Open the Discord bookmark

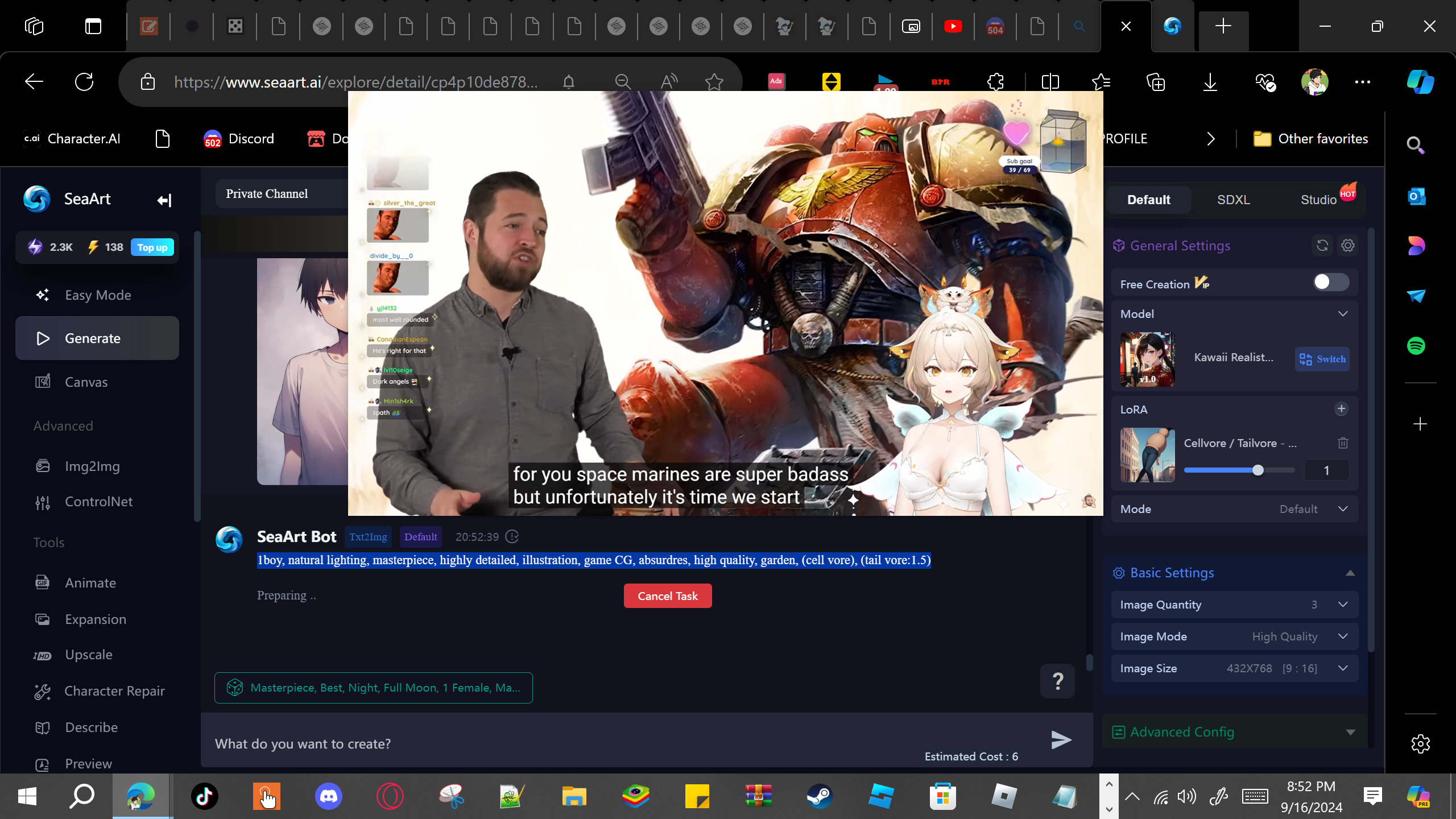239,139
